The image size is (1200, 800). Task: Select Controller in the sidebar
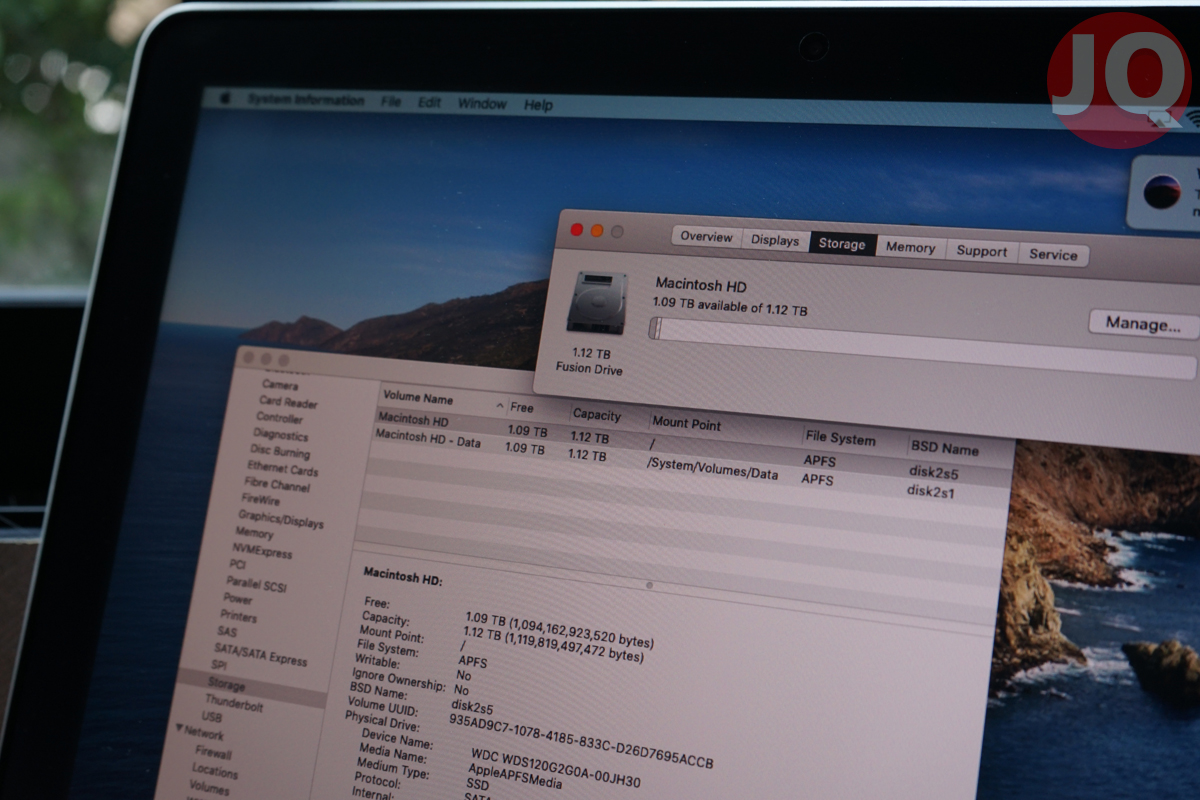coord(279,418)
